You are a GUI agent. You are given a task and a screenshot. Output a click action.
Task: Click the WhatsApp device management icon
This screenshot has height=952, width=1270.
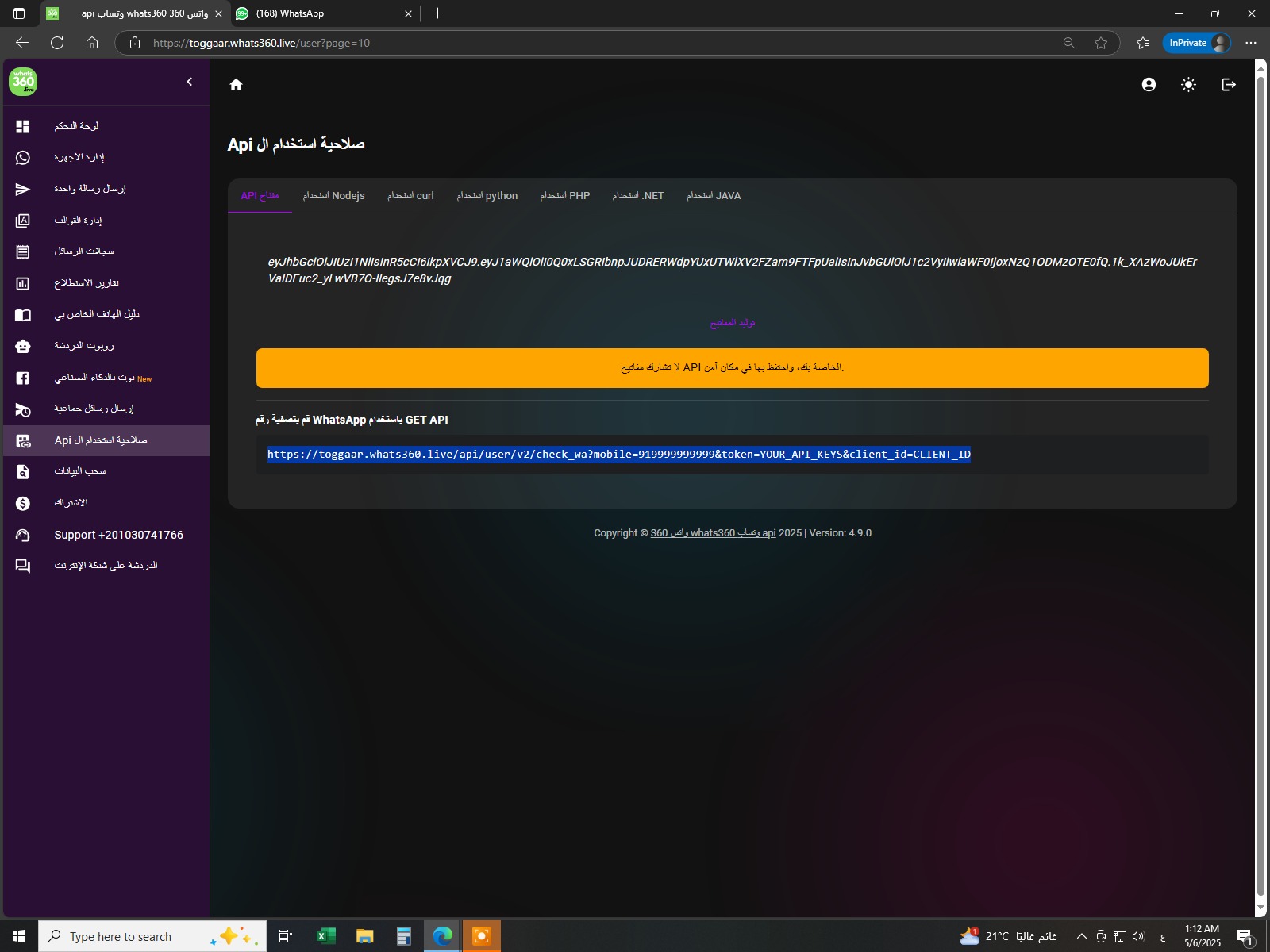coord(23,158)
